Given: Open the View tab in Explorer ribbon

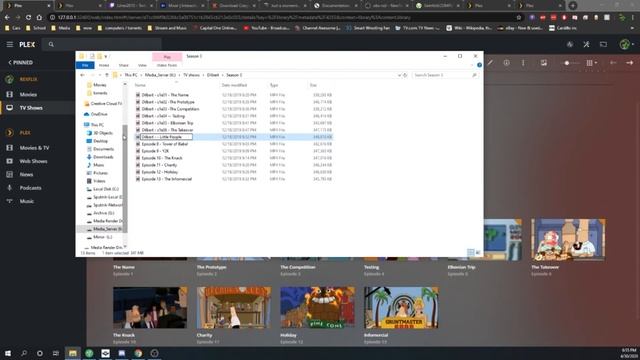Looking at the screenshot, I should [x=142, y=65].
